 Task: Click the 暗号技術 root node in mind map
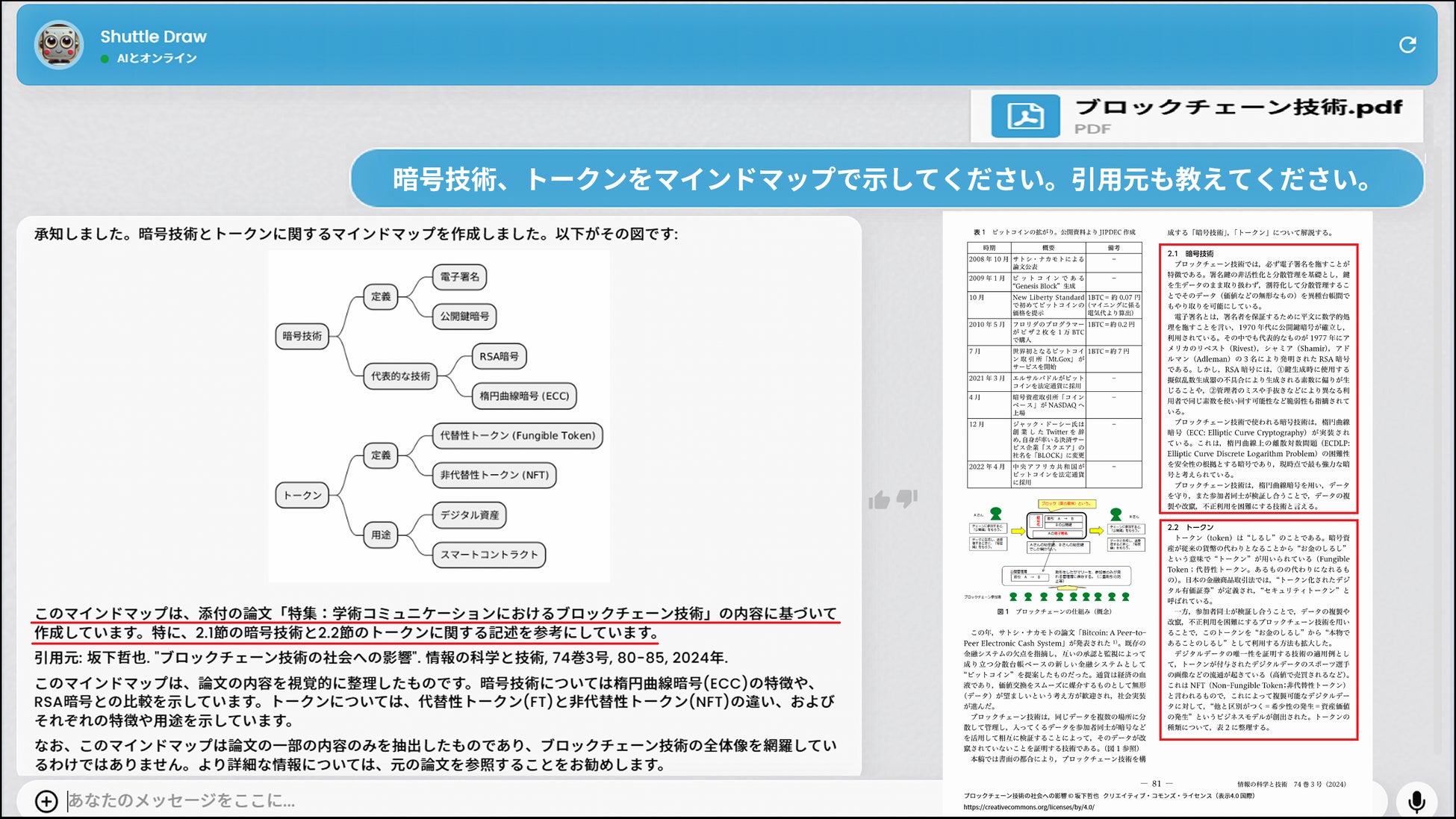click(302, 336)
